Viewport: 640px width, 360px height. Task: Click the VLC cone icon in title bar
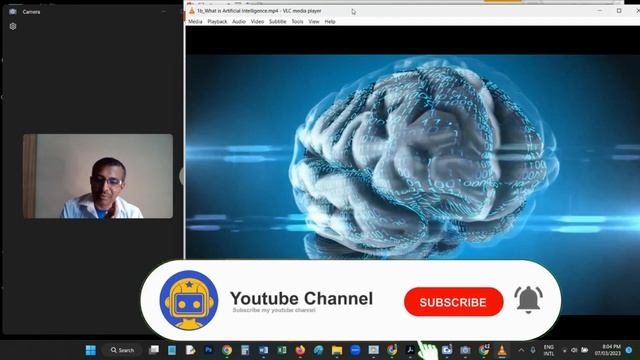(x=191, y=11)
